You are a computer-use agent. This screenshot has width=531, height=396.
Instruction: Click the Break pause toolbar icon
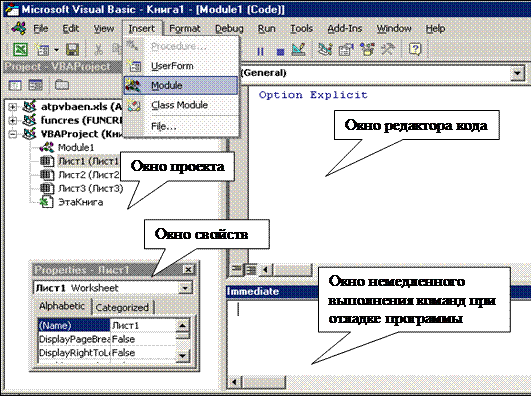(260, 51)
